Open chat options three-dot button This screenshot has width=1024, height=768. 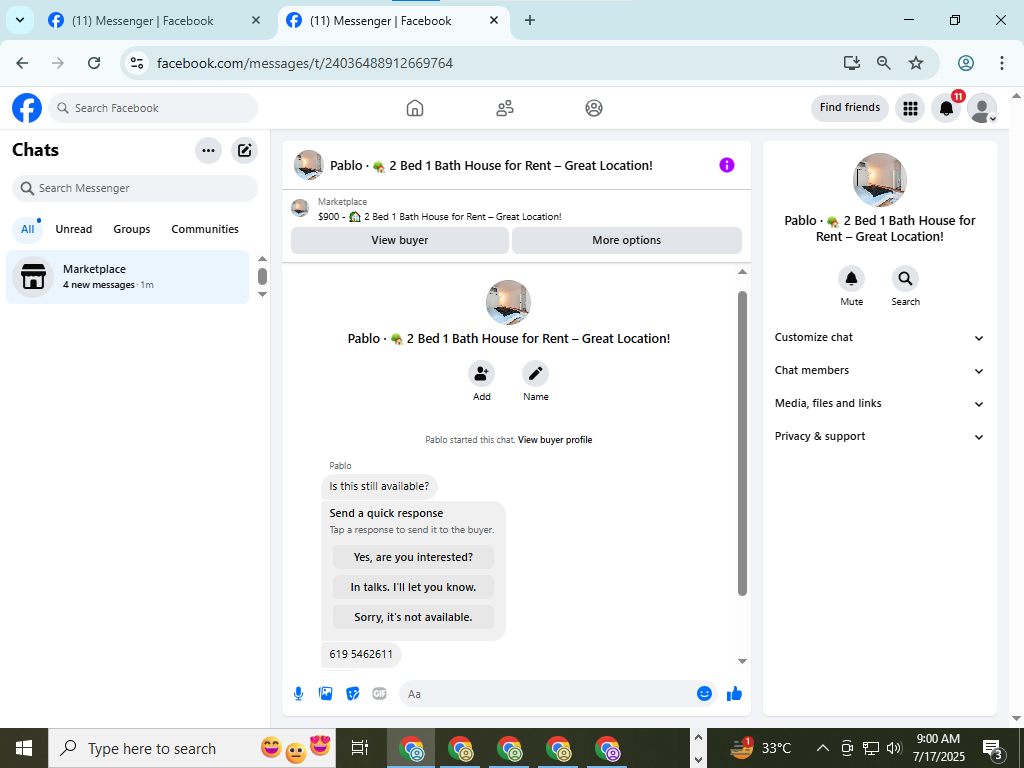208,151
